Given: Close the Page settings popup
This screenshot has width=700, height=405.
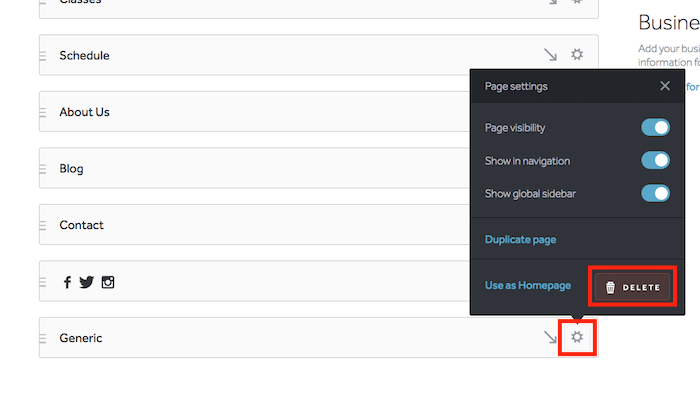Looking at the screenshot, I should point(665,86).
